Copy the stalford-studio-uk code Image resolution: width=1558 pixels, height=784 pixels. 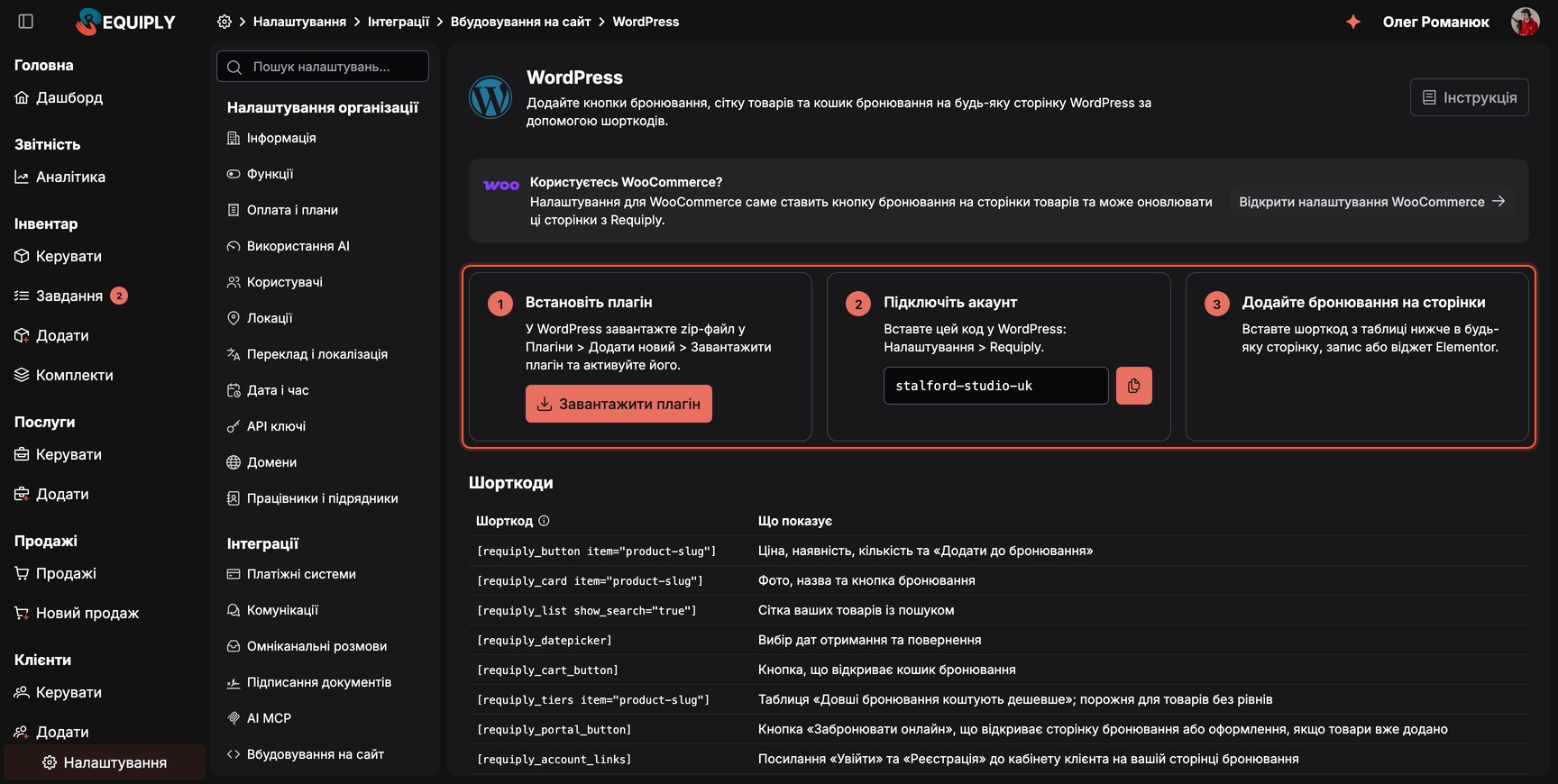(1134, 386)
